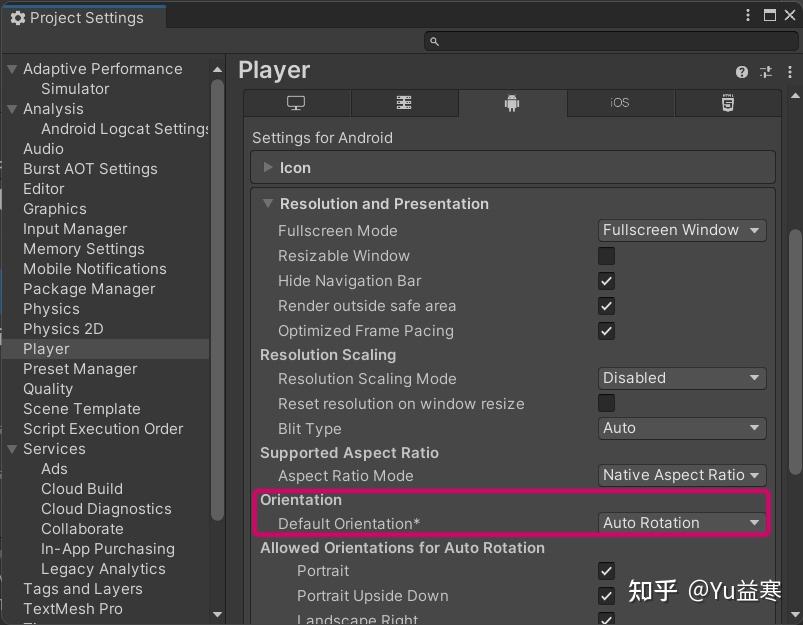This screenshot has width=803, height=625.
Task: Click the Project Settings gear icon
Action: [16, 16]
